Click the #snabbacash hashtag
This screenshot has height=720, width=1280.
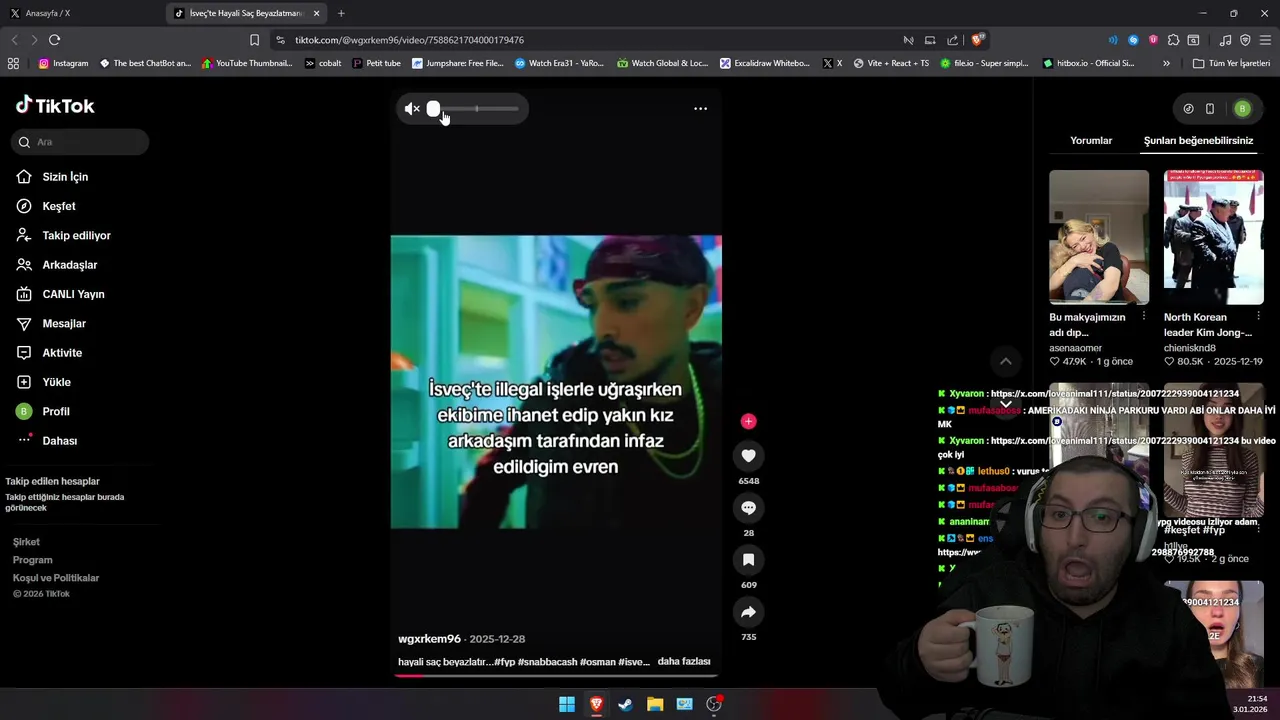click(x=547, y=662)
